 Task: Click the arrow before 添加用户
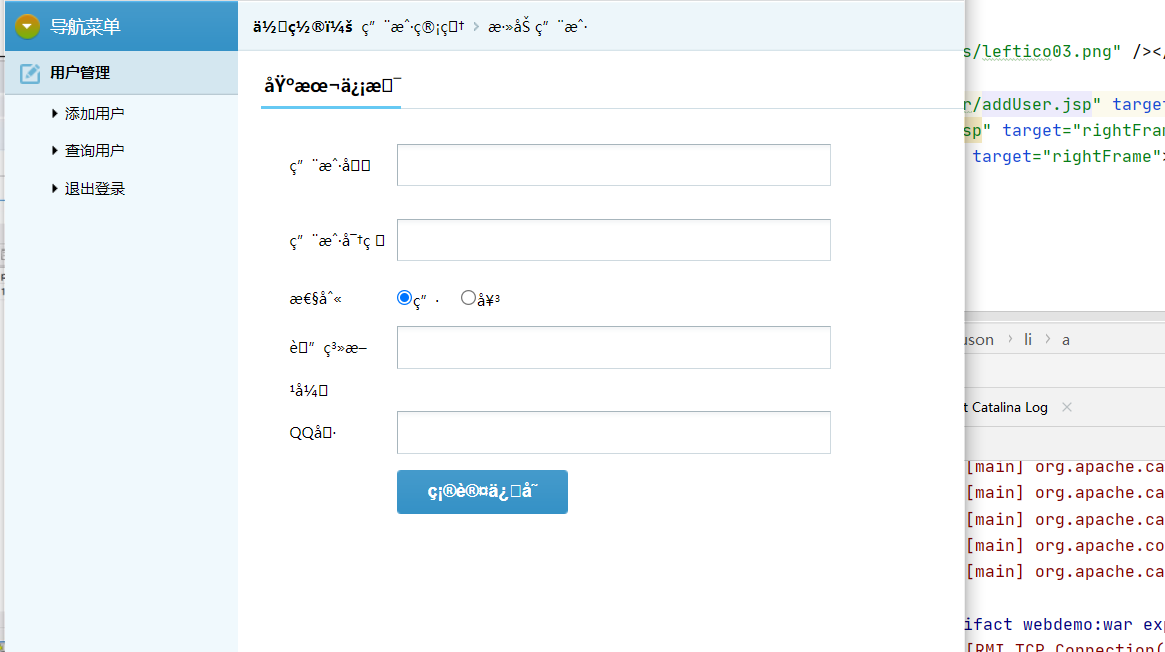coord(54,114)
